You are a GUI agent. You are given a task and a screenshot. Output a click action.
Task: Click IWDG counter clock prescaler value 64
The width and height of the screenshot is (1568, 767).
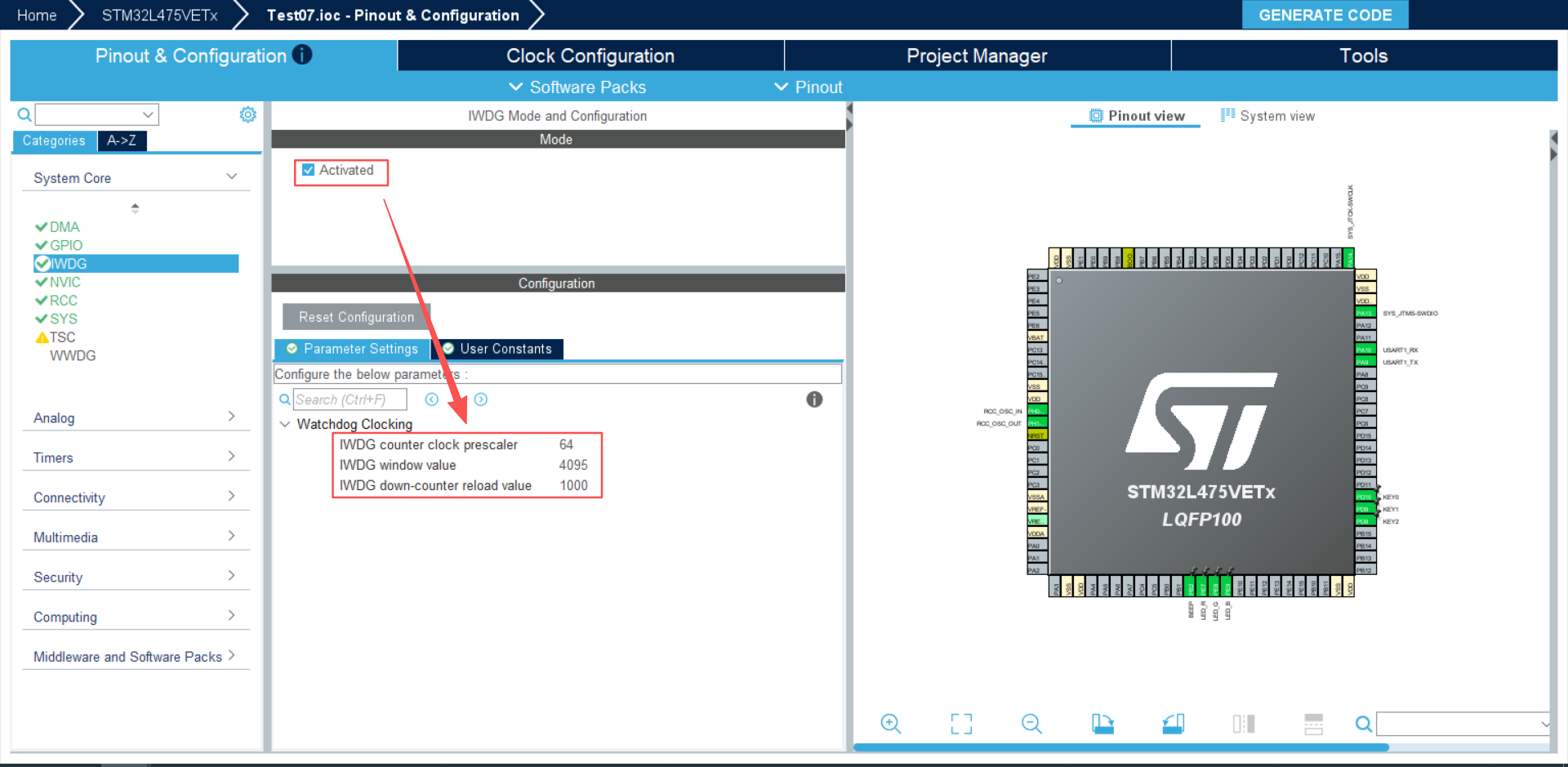click(566, 444)
